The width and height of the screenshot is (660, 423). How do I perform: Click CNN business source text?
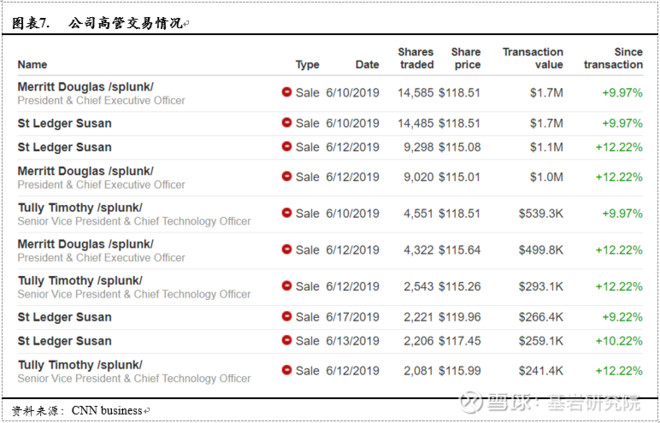tap(108, 410)
